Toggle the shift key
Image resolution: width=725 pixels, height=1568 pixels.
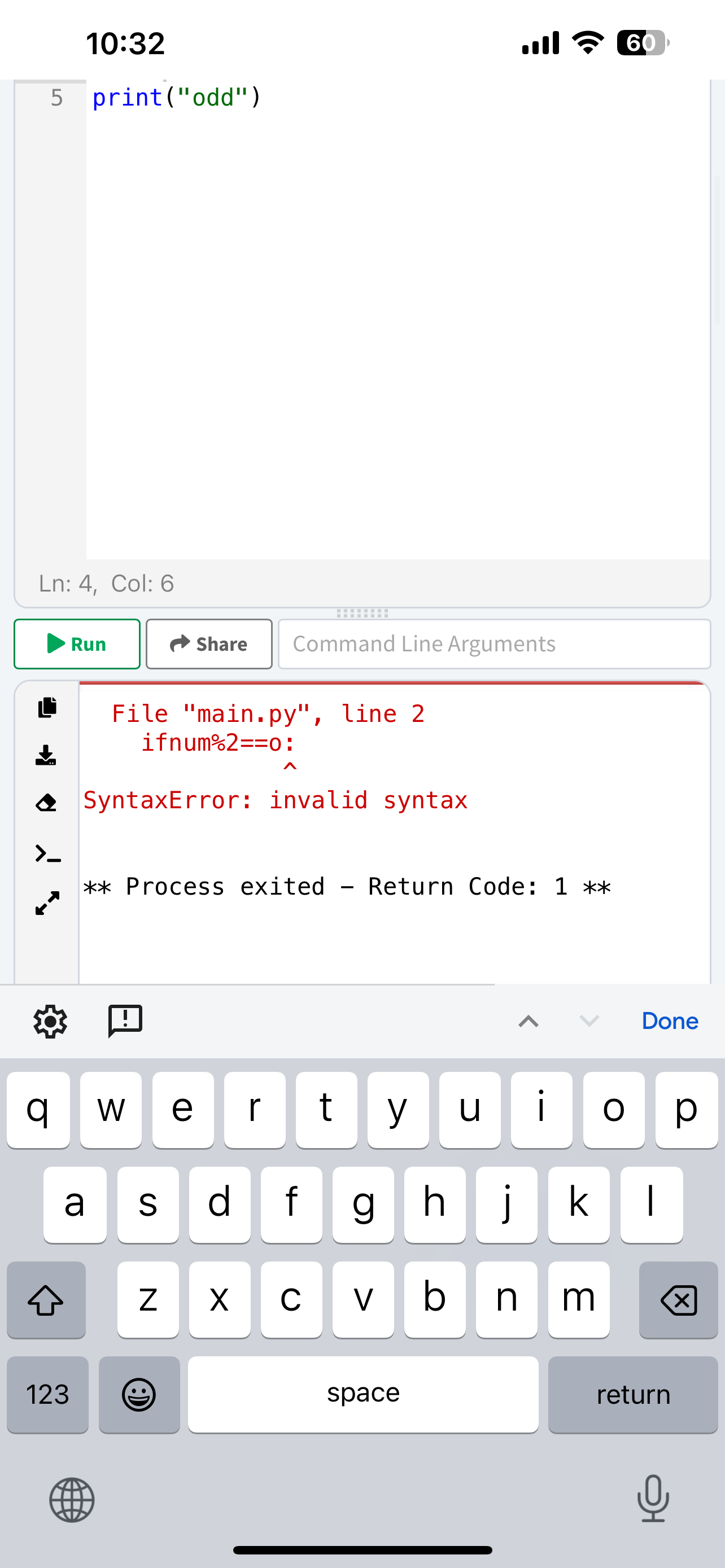pyautogui.click(x=46, y=1299)
